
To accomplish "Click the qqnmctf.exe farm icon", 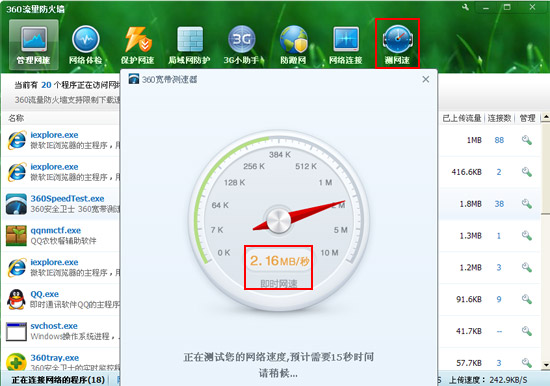I will pyautogui.click(x=16, y=235).
